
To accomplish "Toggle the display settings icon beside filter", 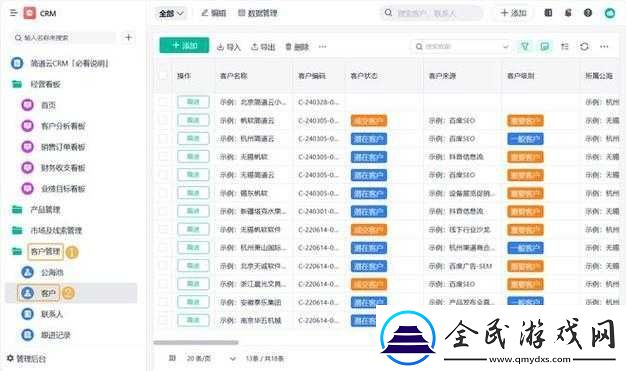I will (544, 47).
